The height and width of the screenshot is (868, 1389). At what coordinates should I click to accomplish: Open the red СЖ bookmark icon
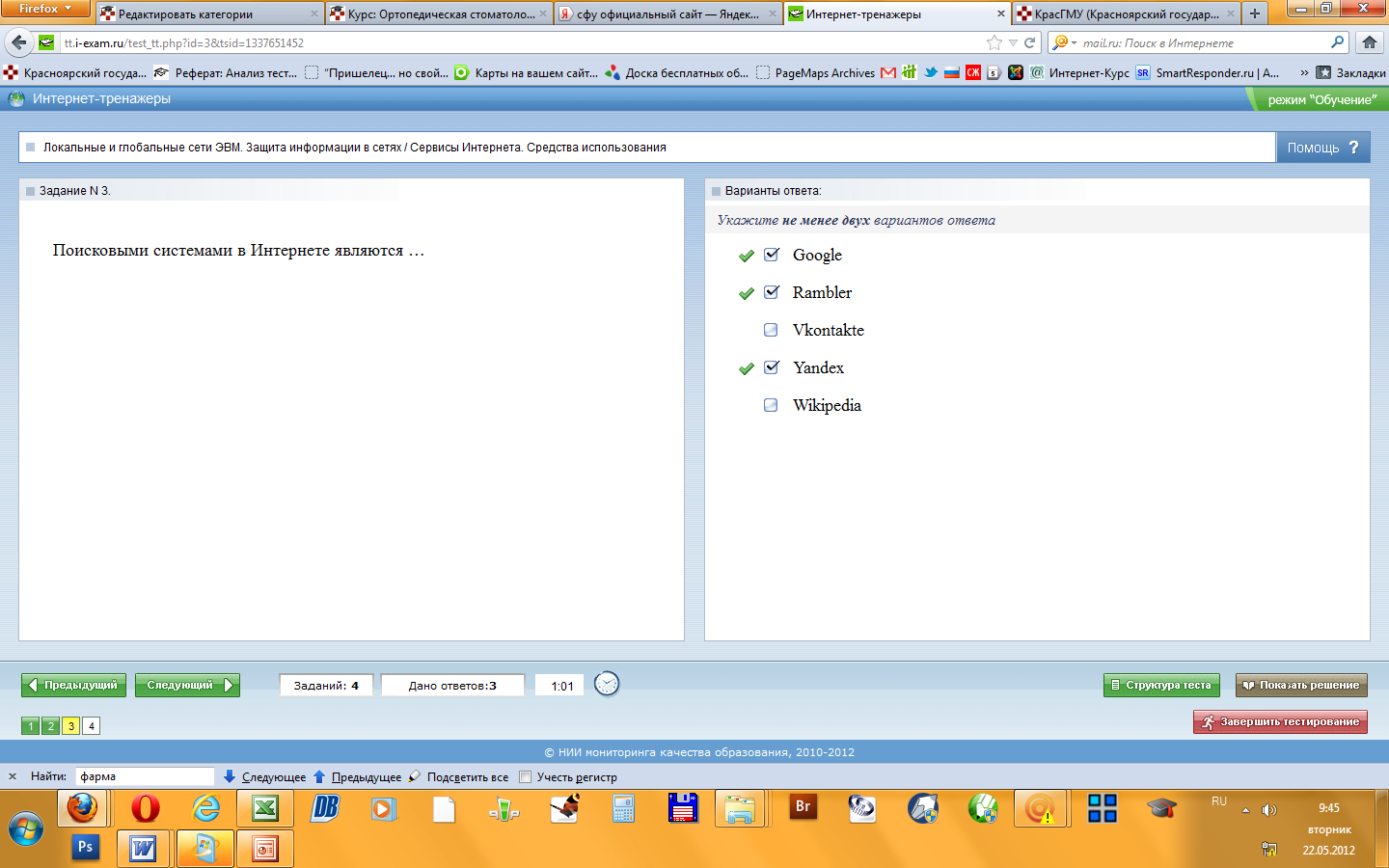pyautogui.click(x=973, y=72)
